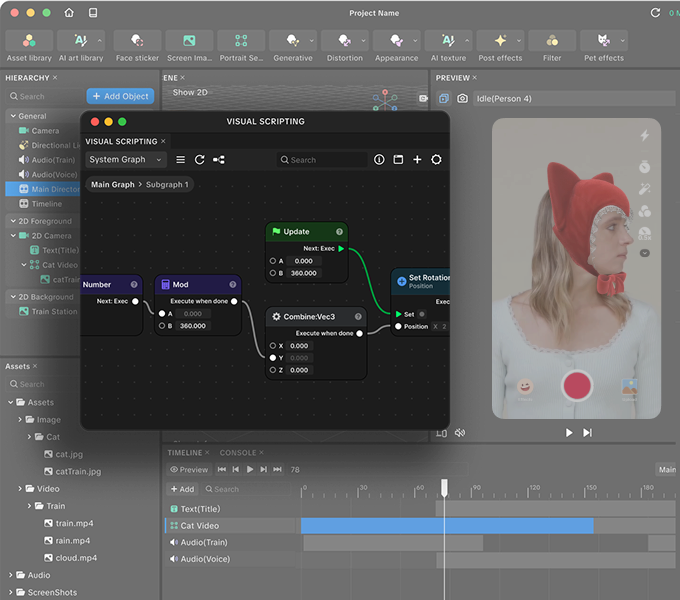Screen dimensions: 680x600
Task: Click the Timeline playhead marker
Action: coord(444,488)
